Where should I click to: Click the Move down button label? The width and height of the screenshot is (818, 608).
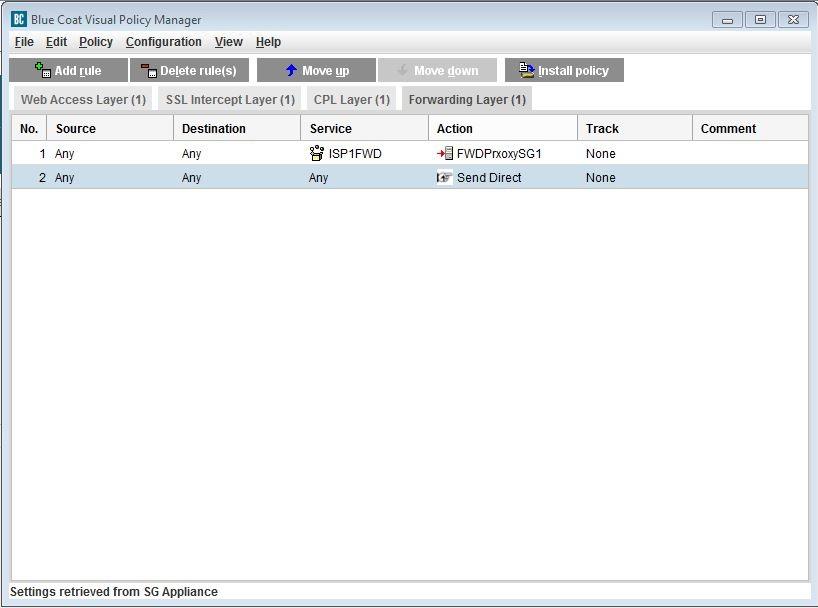click(x=446, y=70)
